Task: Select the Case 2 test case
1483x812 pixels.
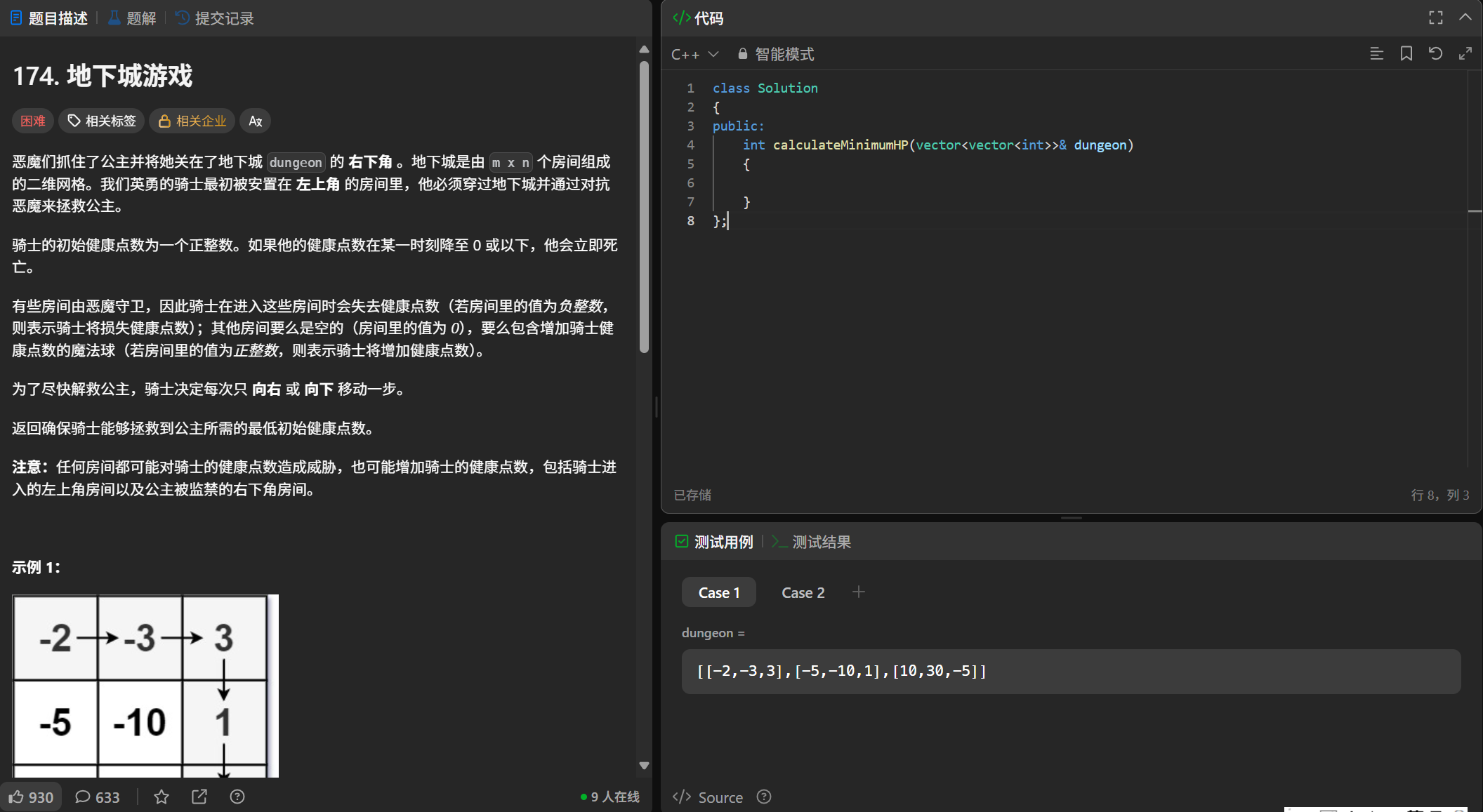Action: coord(803,592)
